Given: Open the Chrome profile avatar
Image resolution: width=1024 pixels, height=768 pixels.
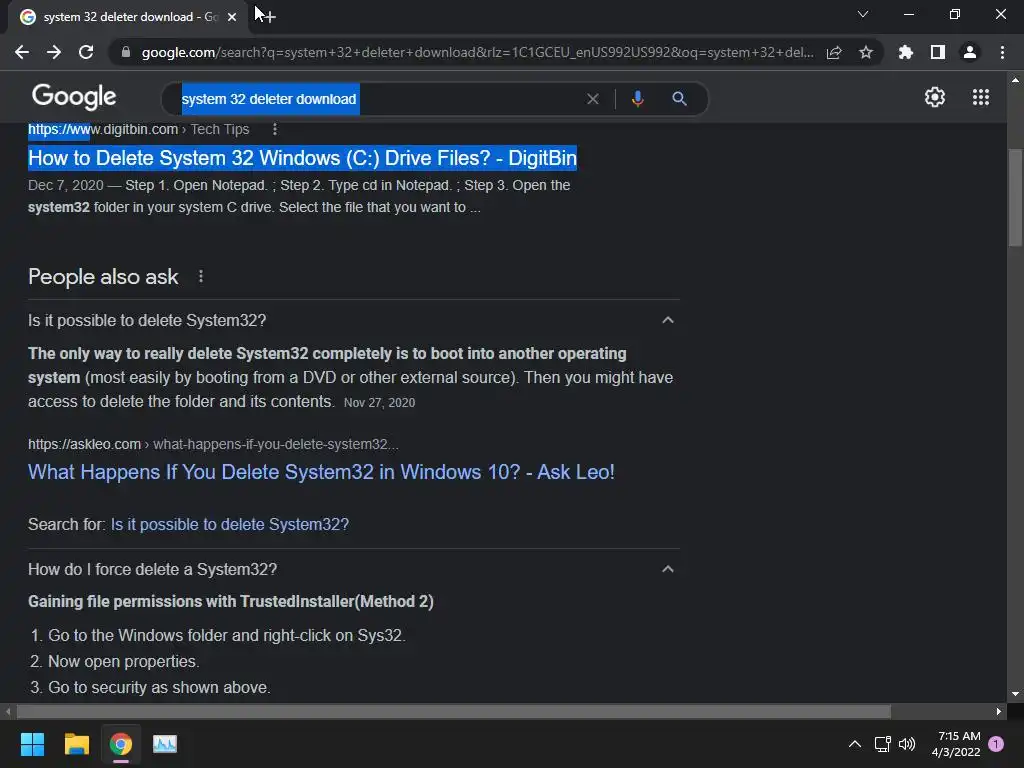Looking at the screenshot, I should (x=970, y=52).
